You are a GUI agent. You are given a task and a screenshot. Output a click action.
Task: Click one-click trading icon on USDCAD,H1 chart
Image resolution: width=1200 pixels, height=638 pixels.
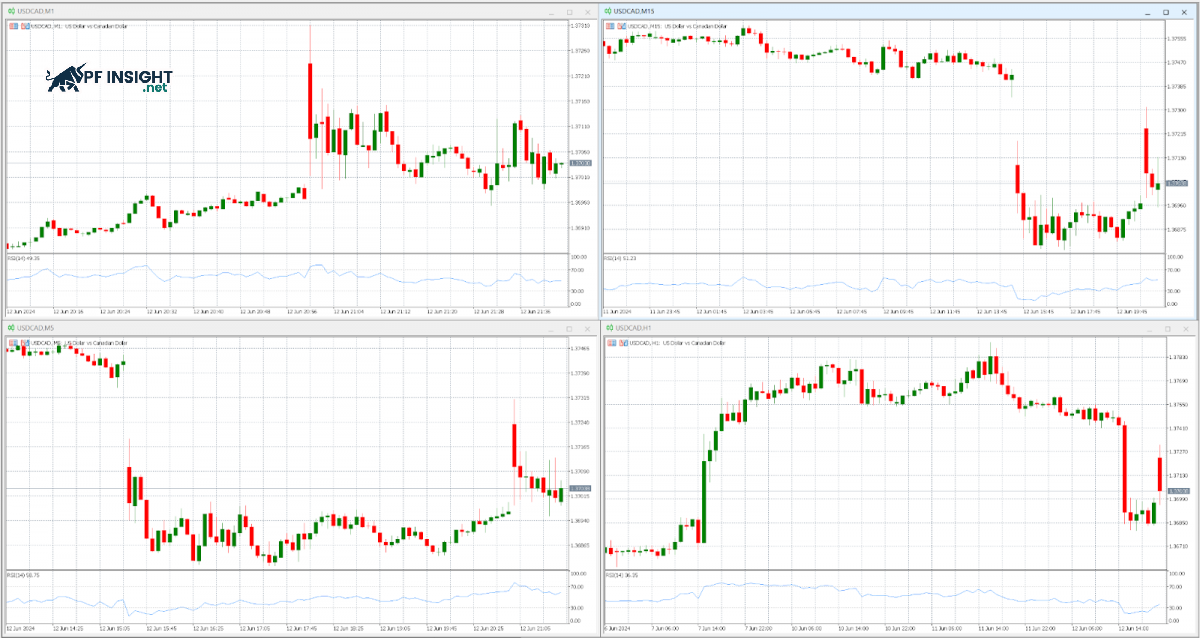click(611, 343)
